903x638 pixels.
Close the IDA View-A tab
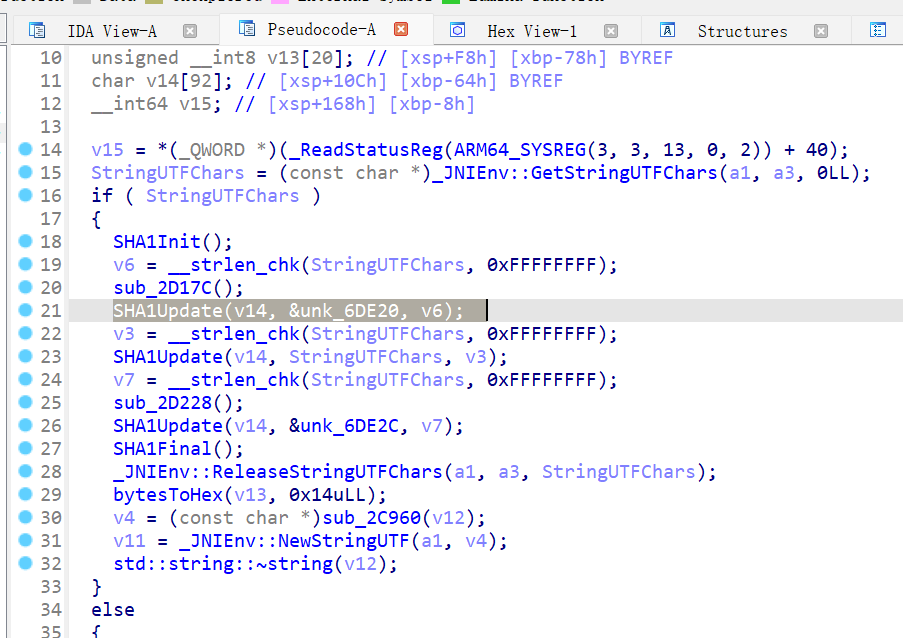click(190, 31)
